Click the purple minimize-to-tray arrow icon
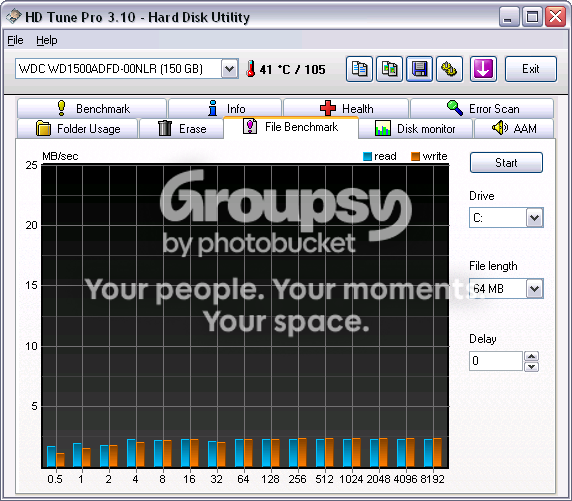Viewport: 572px width, 501px height. coord(483,69)
